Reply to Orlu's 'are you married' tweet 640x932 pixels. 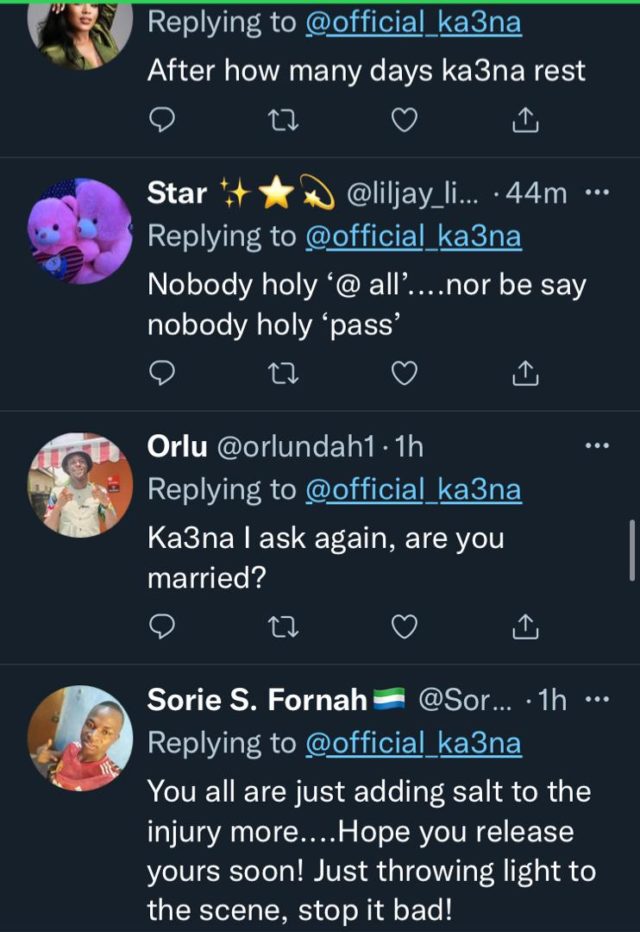point(162,627)
